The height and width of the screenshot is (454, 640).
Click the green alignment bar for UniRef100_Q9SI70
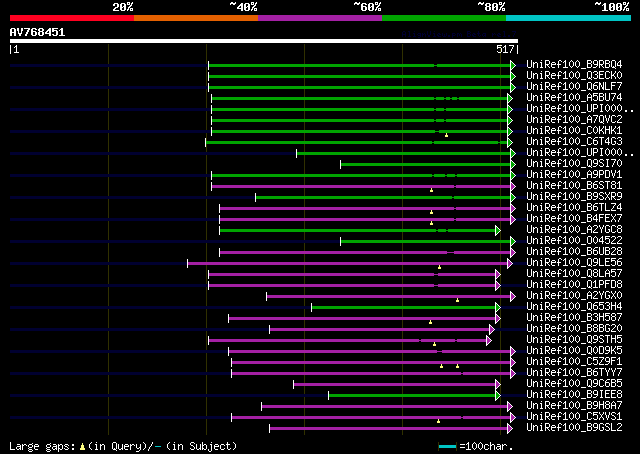point(425,165)
